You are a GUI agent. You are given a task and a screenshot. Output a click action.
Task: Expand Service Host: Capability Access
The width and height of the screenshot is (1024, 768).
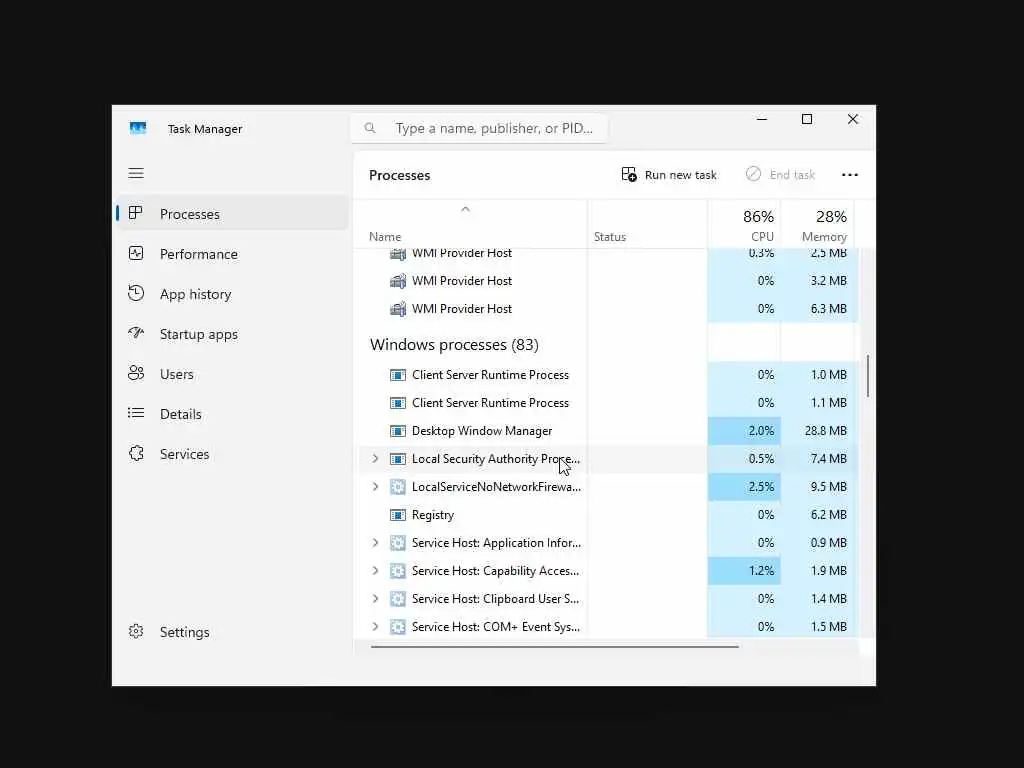[375, 570]
